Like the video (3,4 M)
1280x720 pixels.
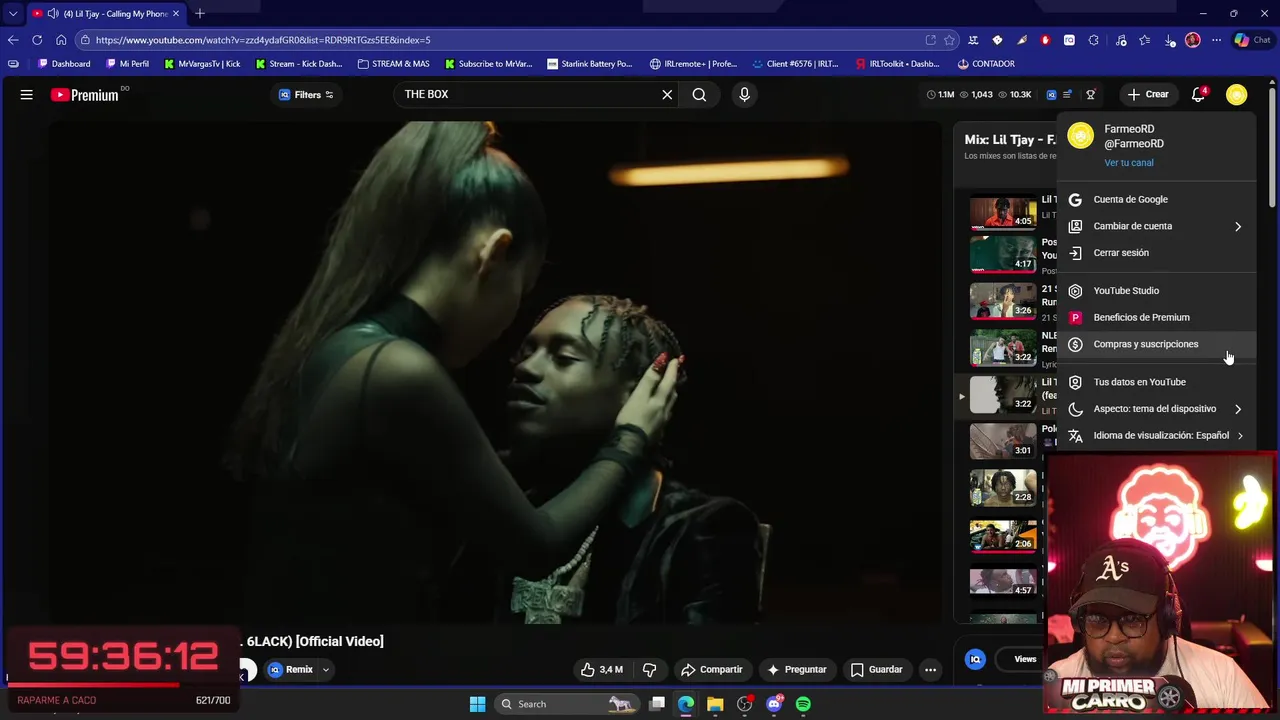tap(601, 670)
